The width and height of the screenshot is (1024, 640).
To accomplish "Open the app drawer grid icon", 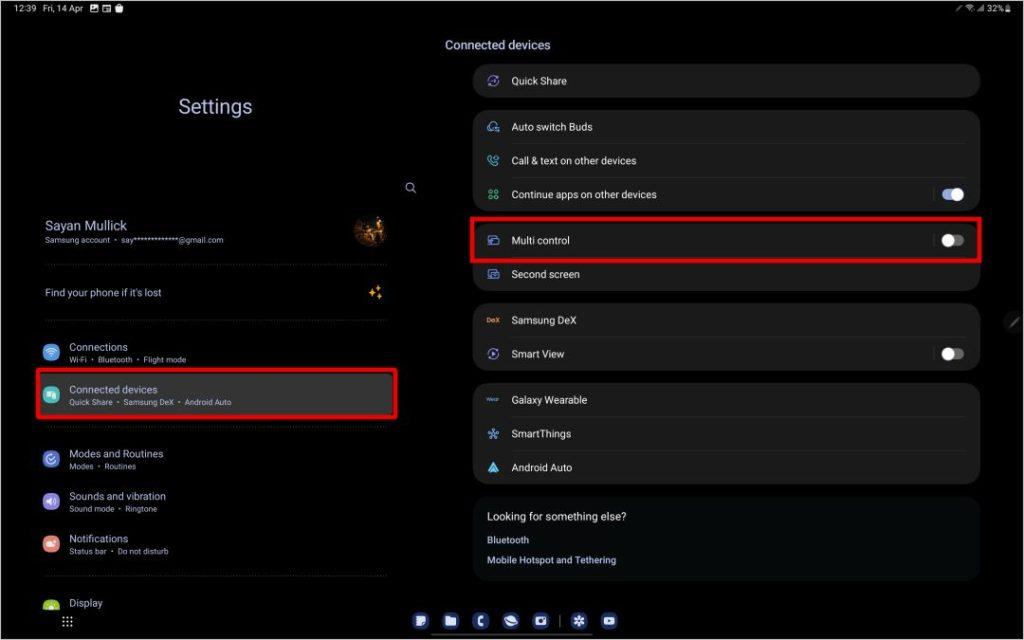I will (67, 621).
